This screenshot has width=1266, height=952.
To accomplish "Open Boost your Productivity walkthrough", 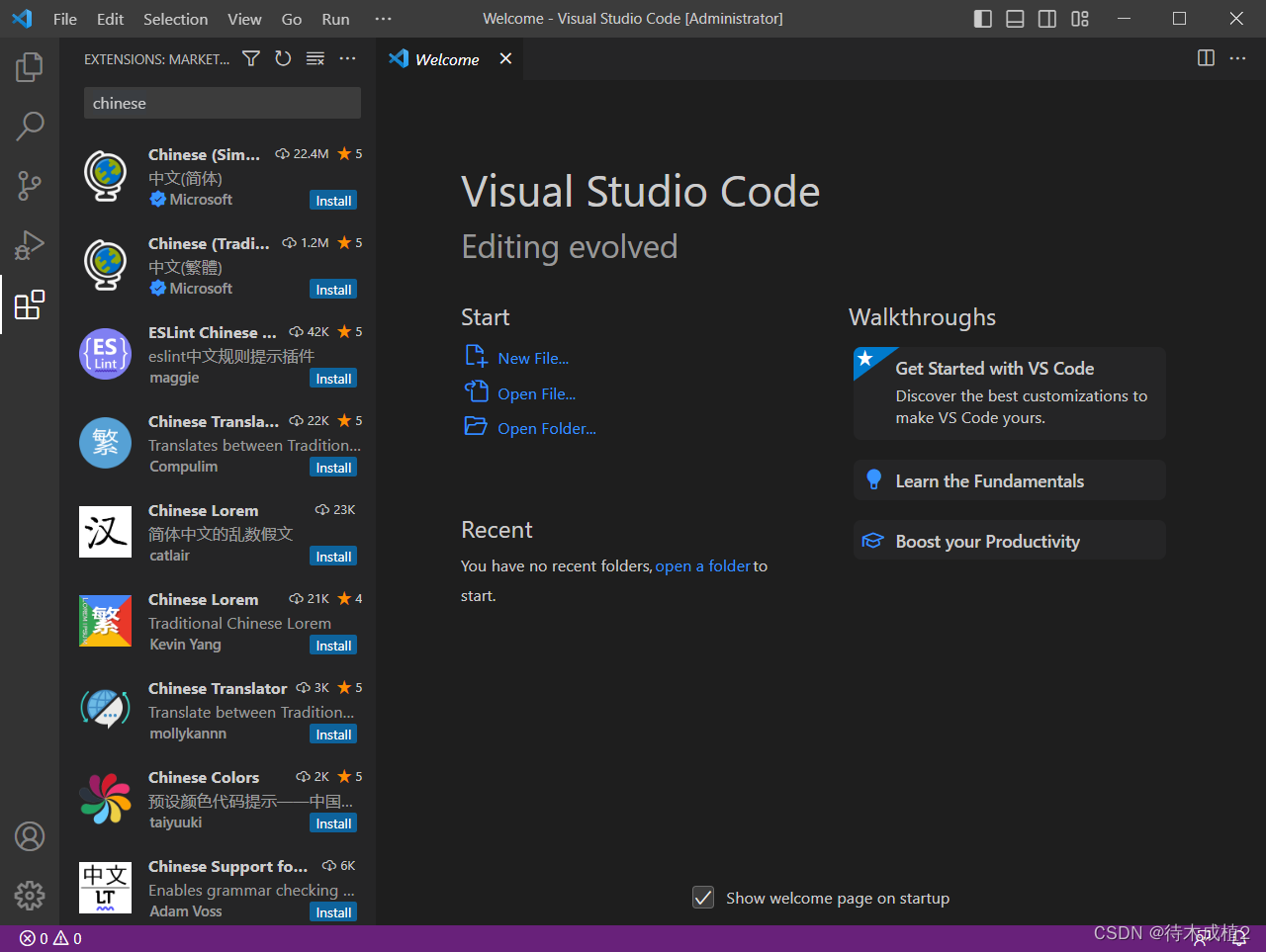I will [1009, 541].
